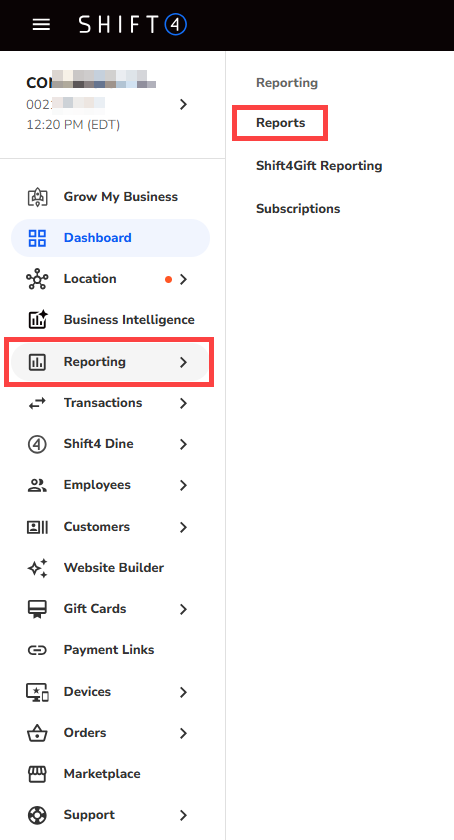The image size is (454, 840).
Task: Expand the Support submenu arrow
Action: [x=183, y=815]
